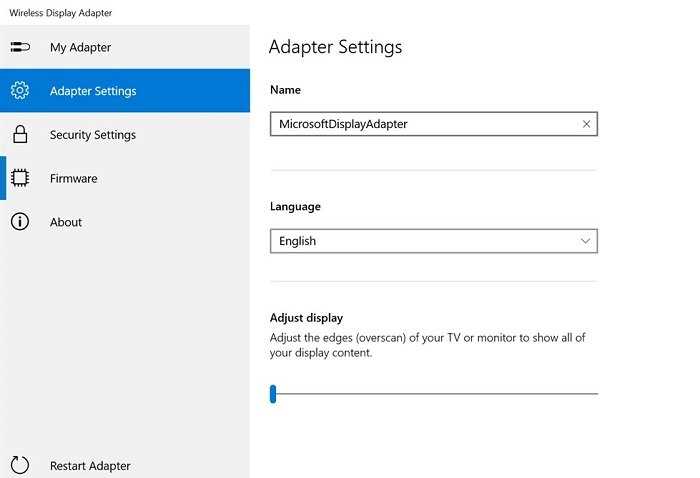700x478 pixels.
Task: Click the Adapter Settings gear icon
Action: pos(20,91)
